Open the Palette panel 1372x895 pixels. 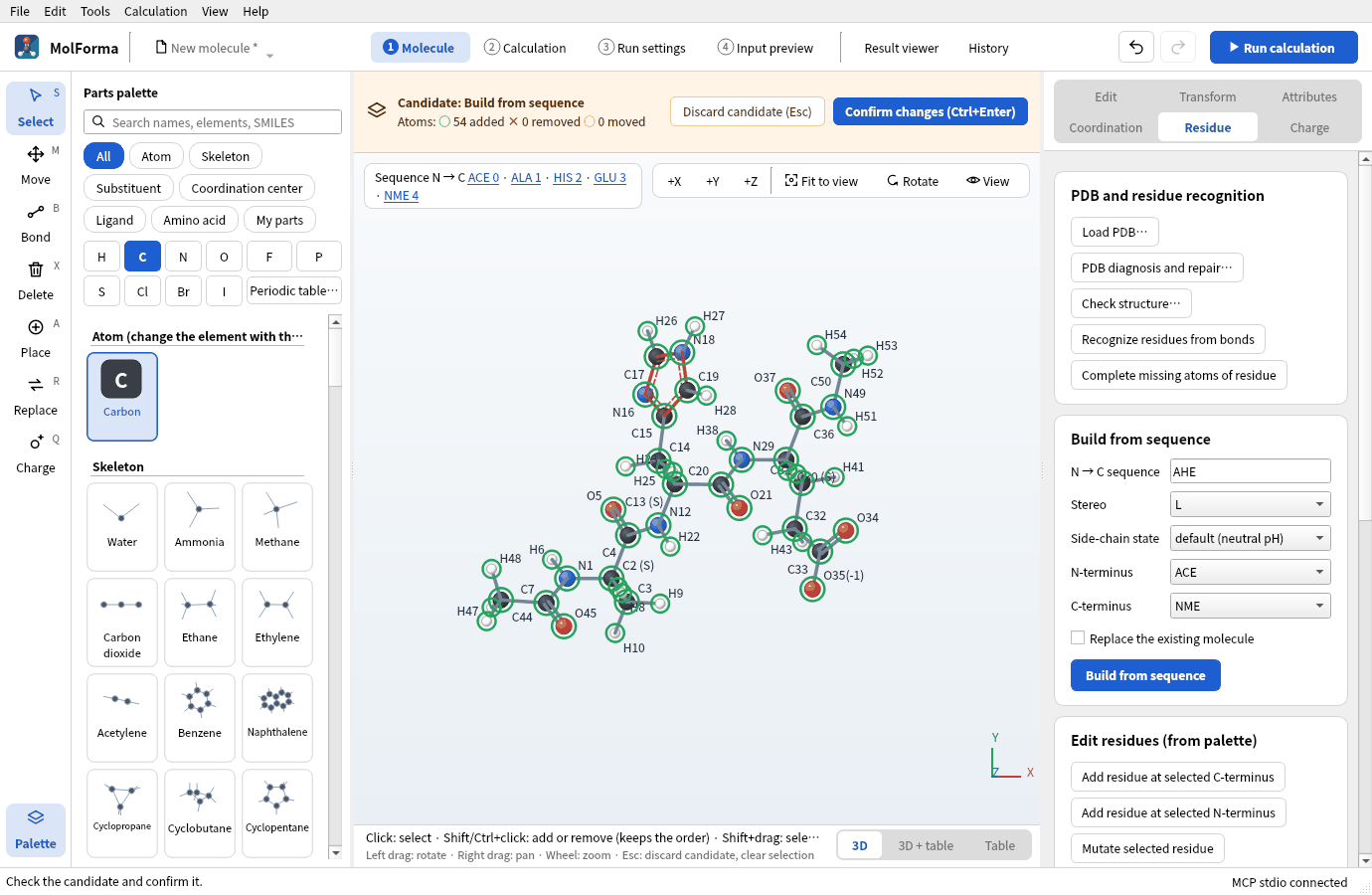pos(36,829)
